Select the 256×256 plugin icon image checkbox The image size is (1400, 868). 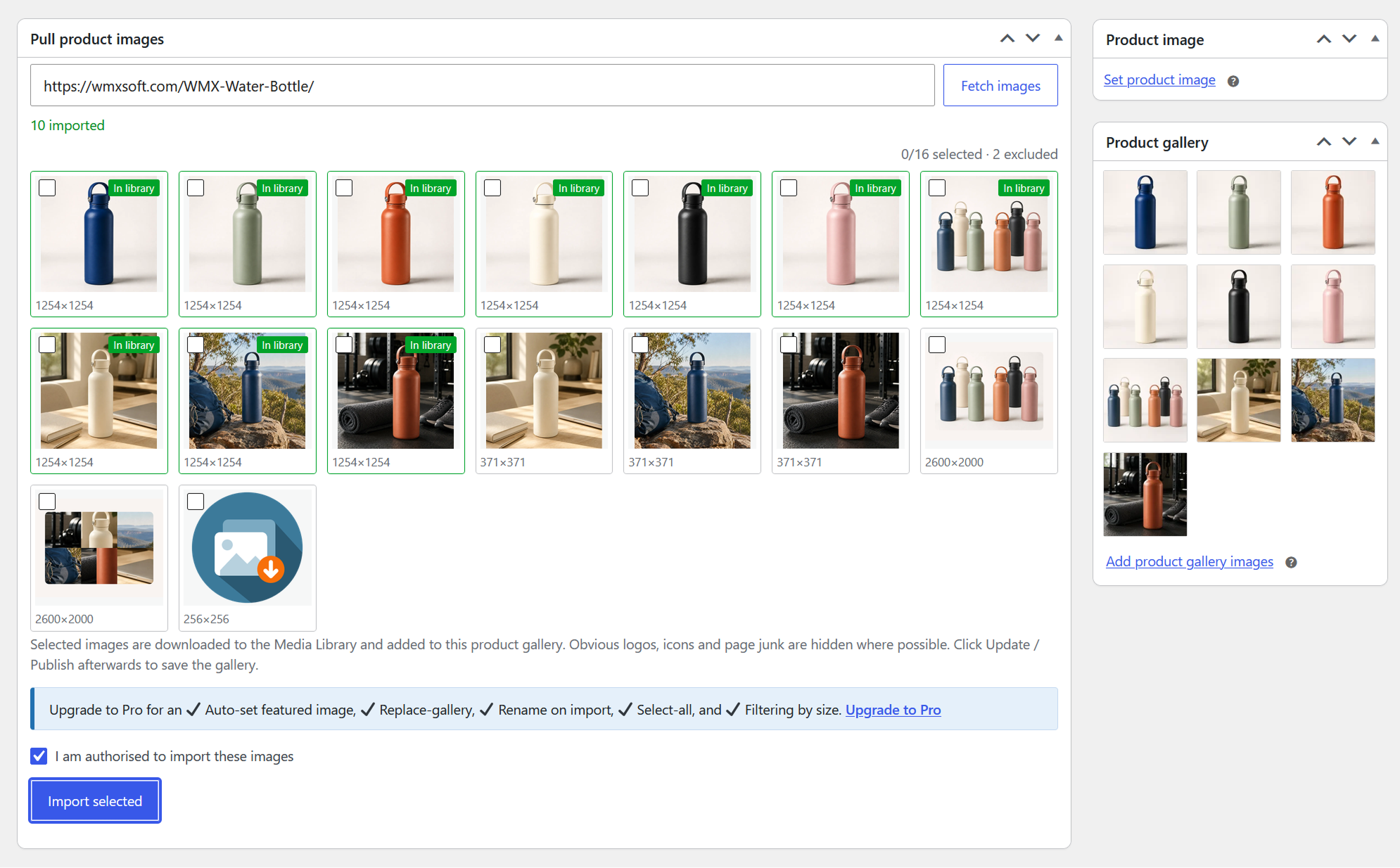click(x=196, y=502)
